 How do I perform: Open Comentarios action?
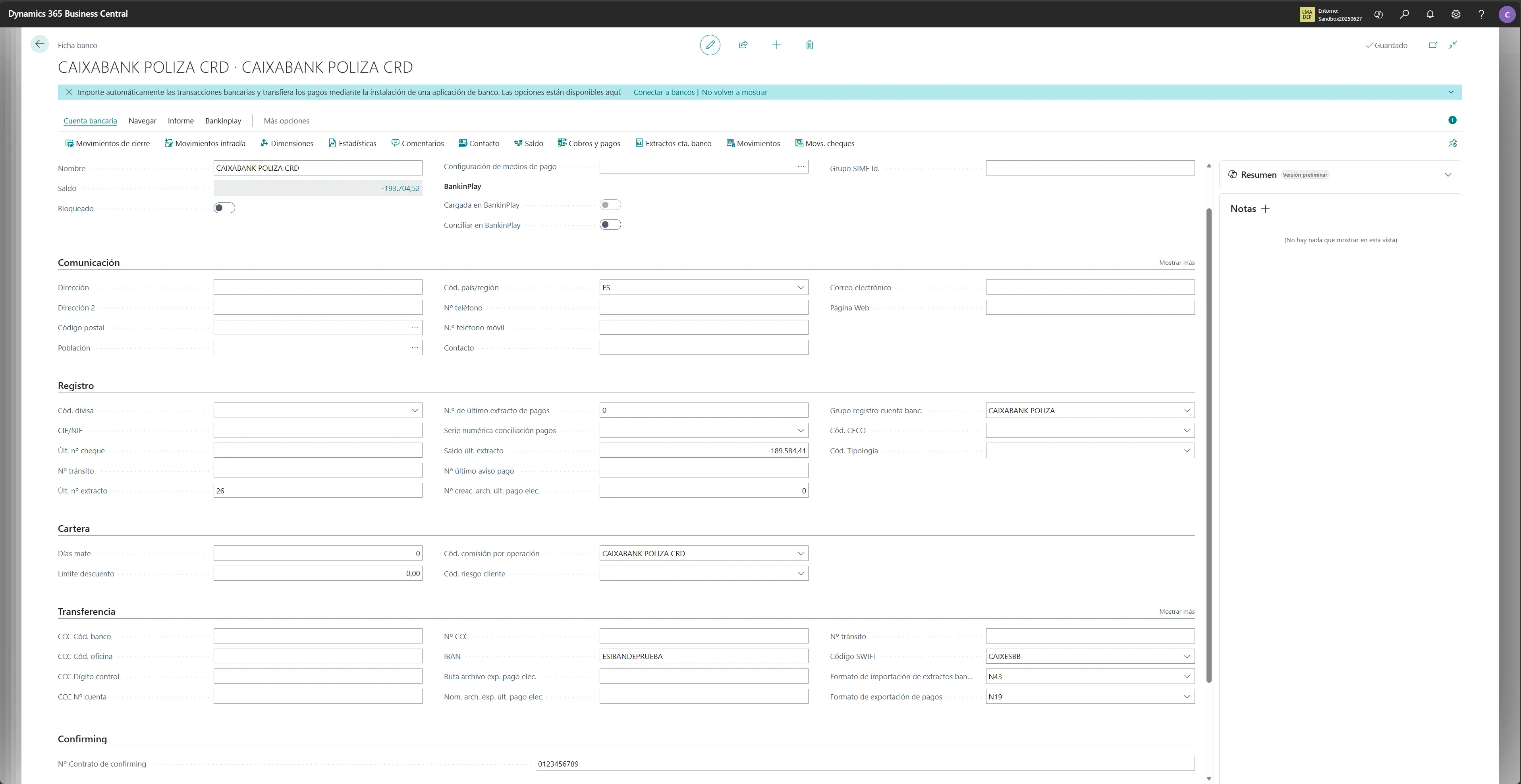417,143
